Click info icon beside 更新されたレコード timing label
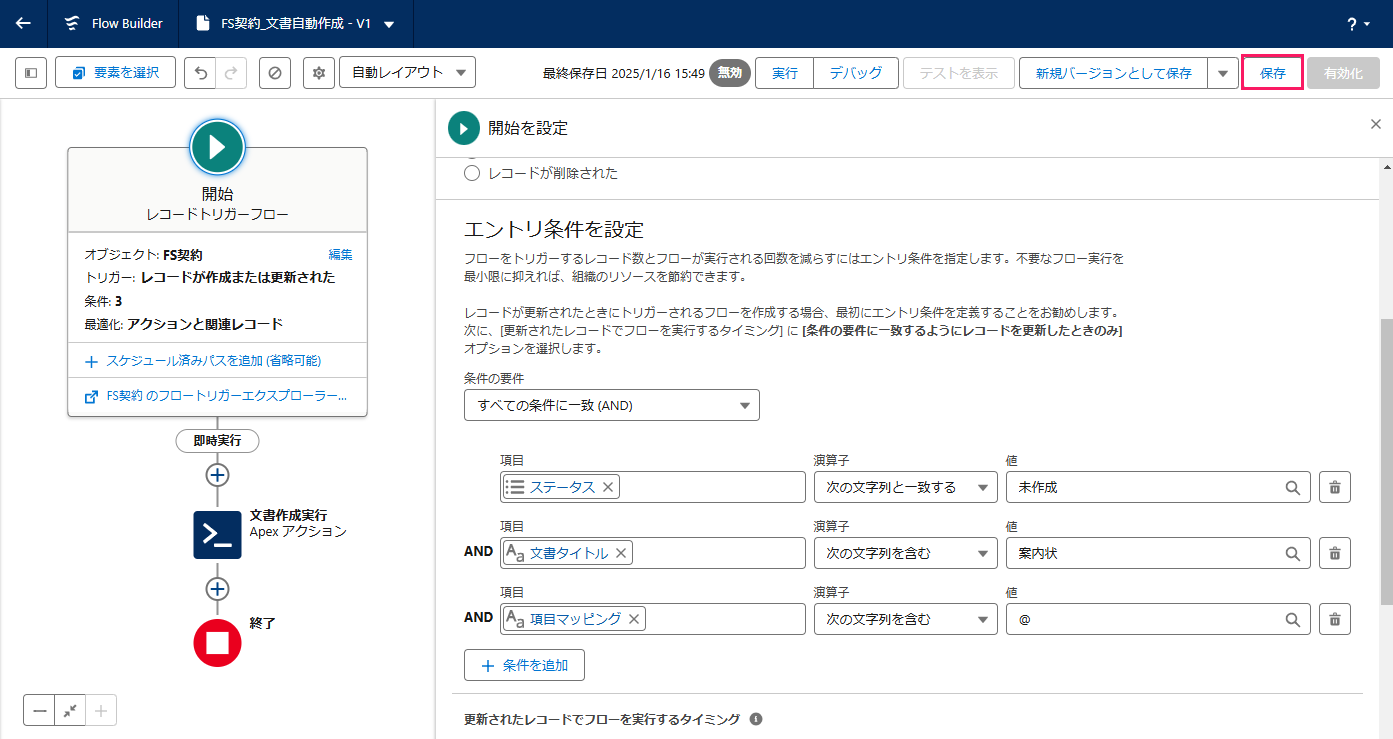The image size is (1393, 739). 756,719
